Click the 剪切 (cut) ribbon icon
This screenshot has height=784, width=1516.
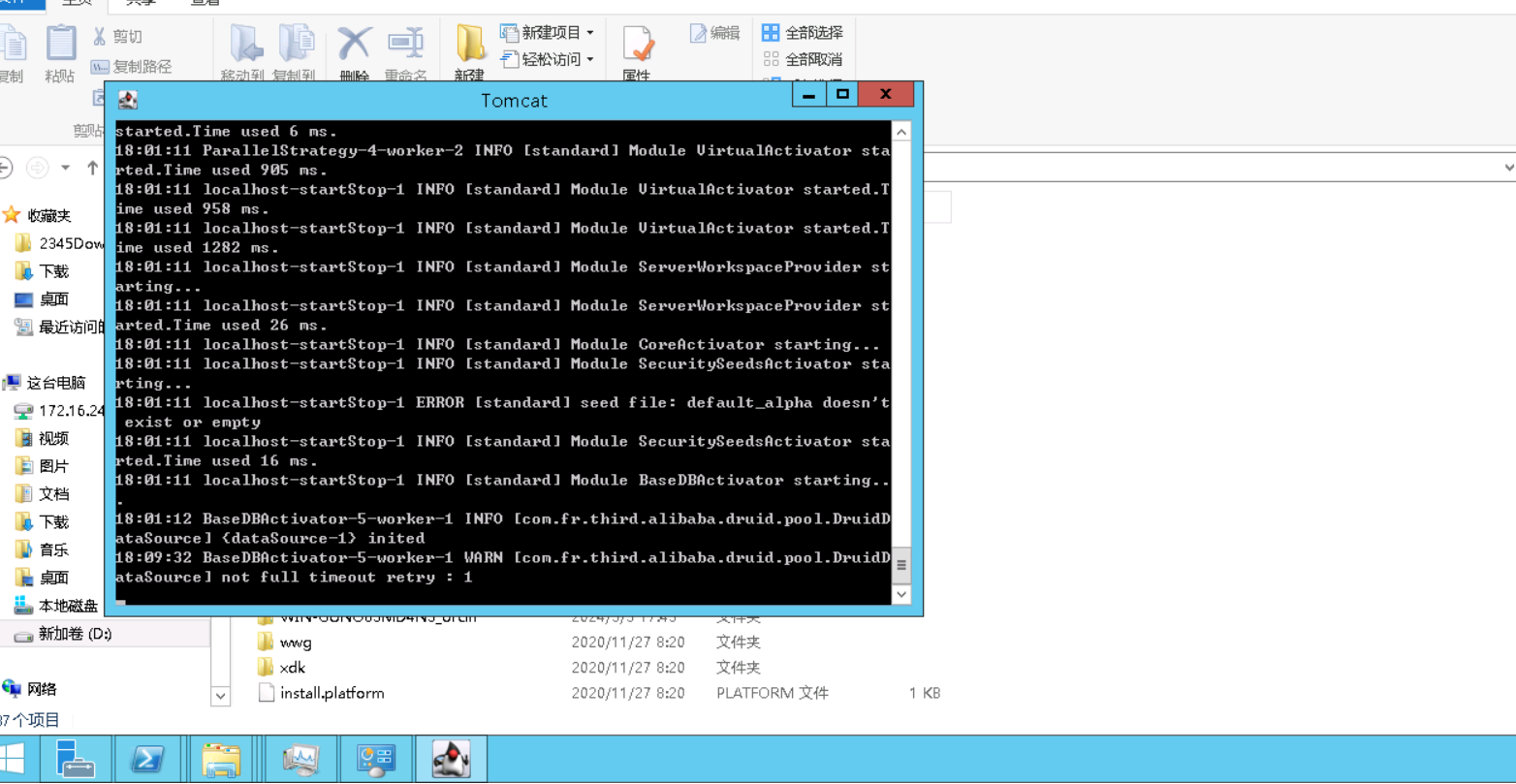[x=100, y=37]
